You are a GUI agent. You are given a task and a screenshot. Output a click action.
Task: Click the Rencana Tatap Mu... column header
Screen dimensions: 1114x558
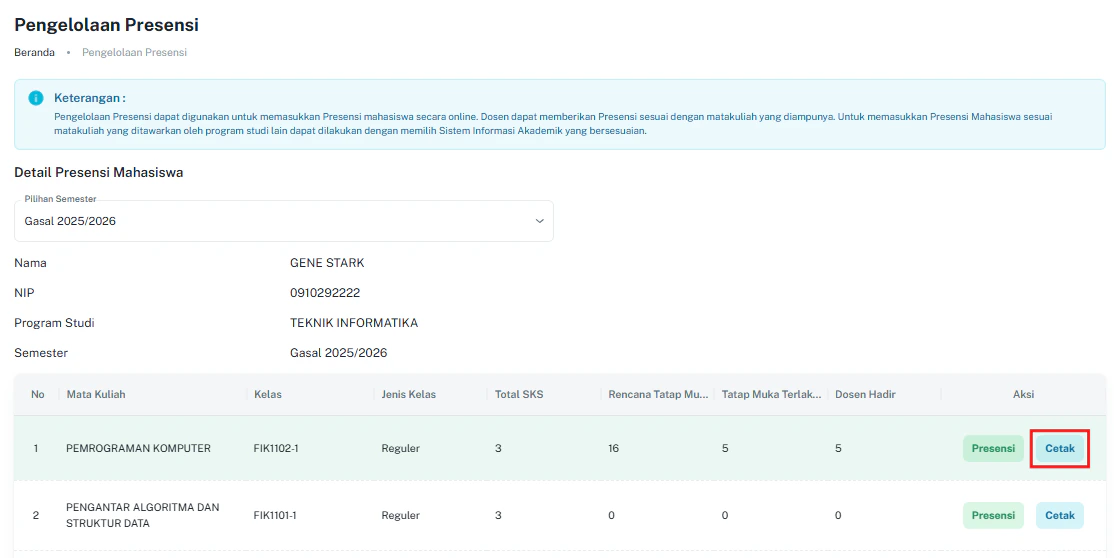[658, 394]
